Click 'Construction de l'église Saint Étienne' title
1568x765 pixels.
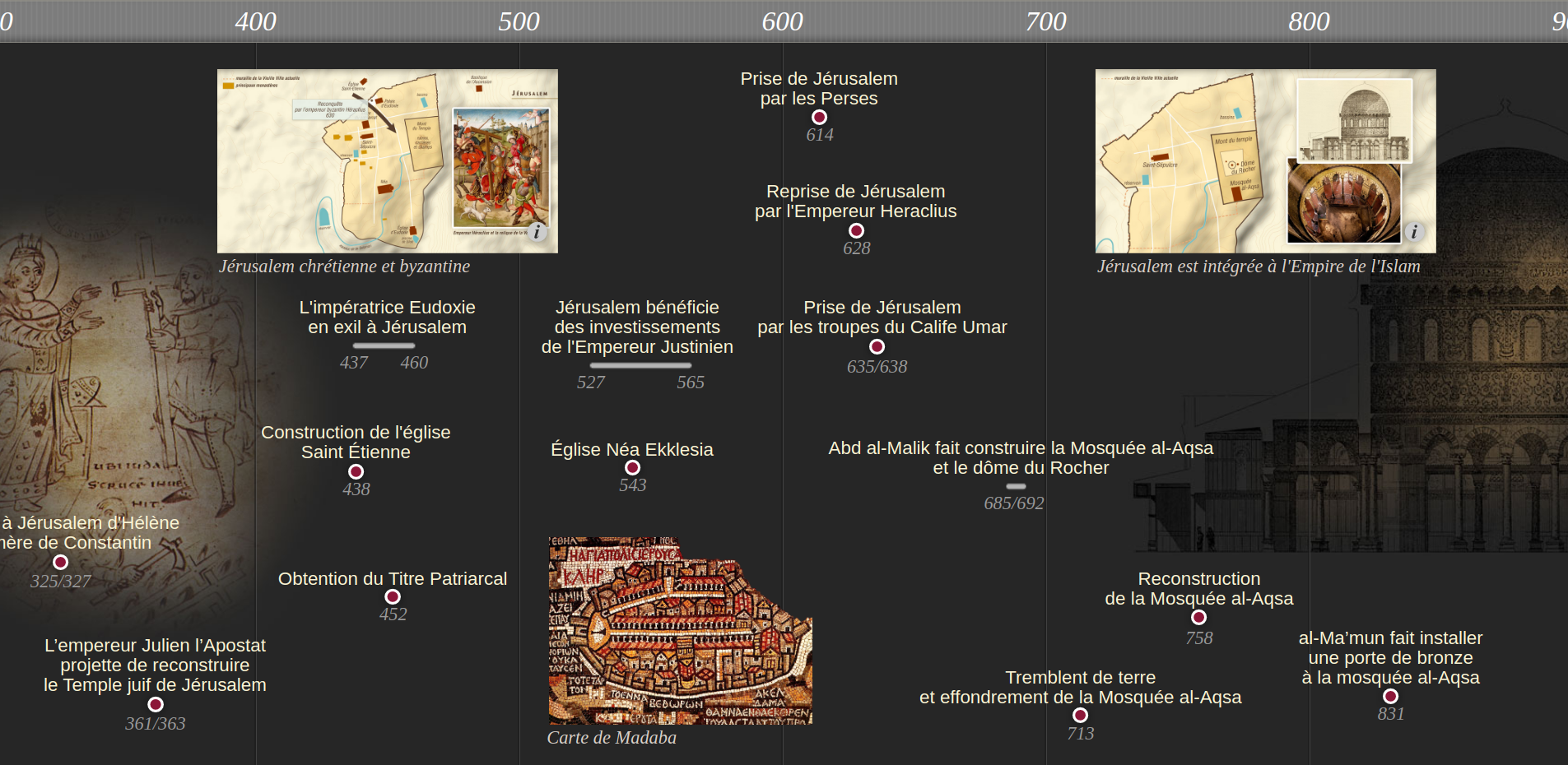pyautogui.click(x=356, y=443)
